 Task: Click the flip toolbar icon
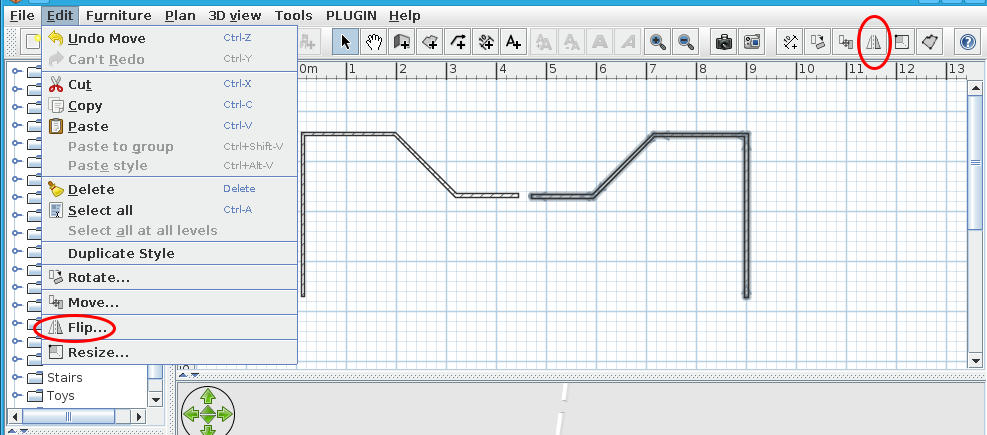click(874, 42)
